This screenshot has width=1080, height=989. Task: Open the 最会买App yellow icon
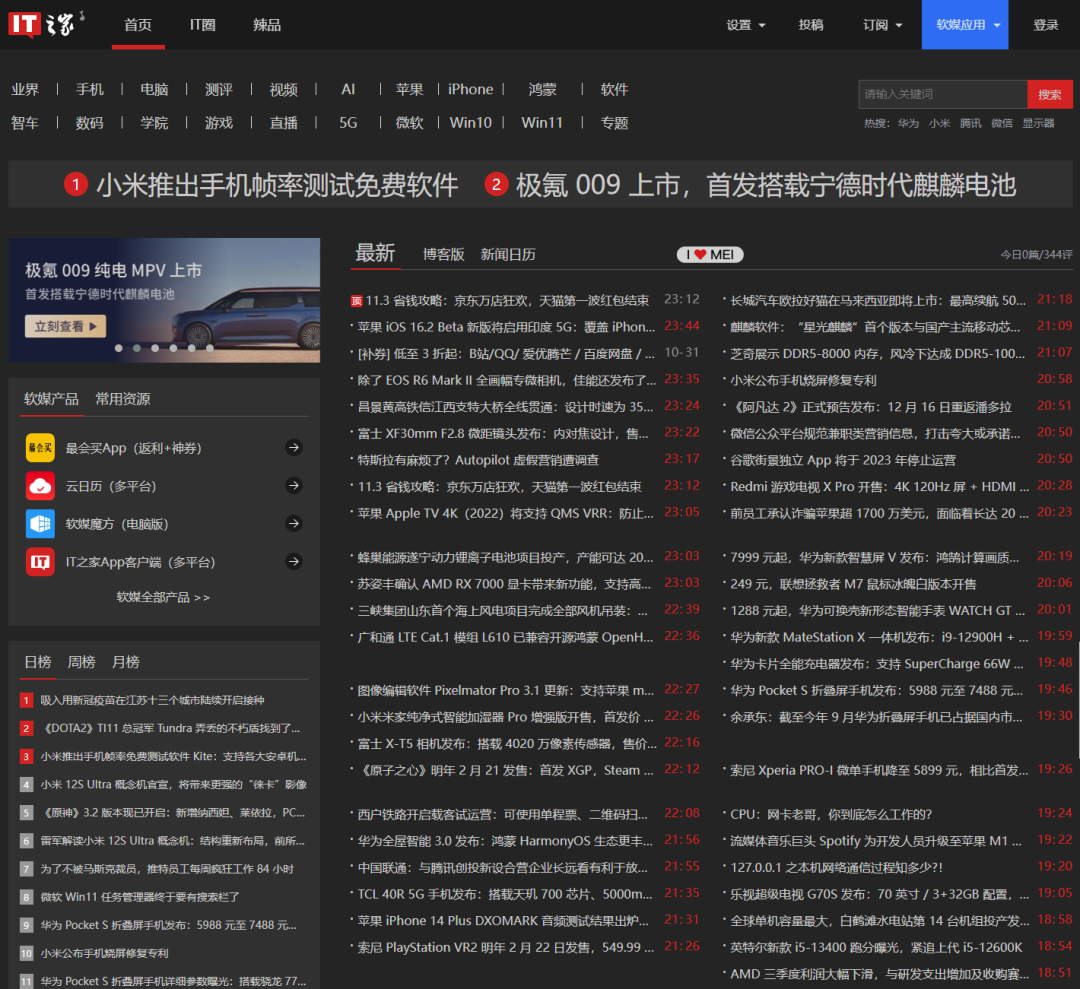pos(40,448)
